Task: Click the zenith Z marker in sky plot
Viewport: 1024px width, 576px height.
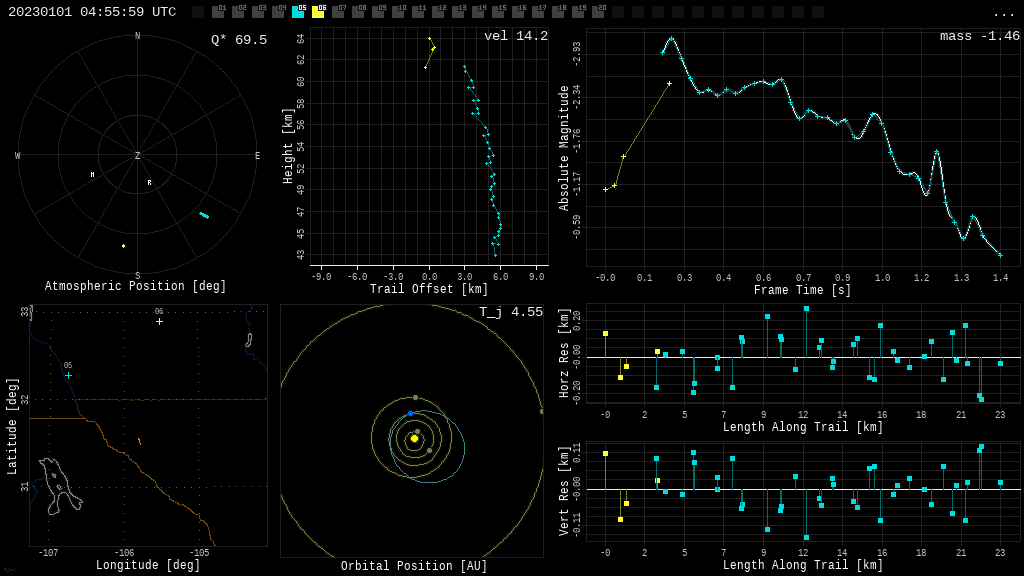Action: tap(138, 156)
